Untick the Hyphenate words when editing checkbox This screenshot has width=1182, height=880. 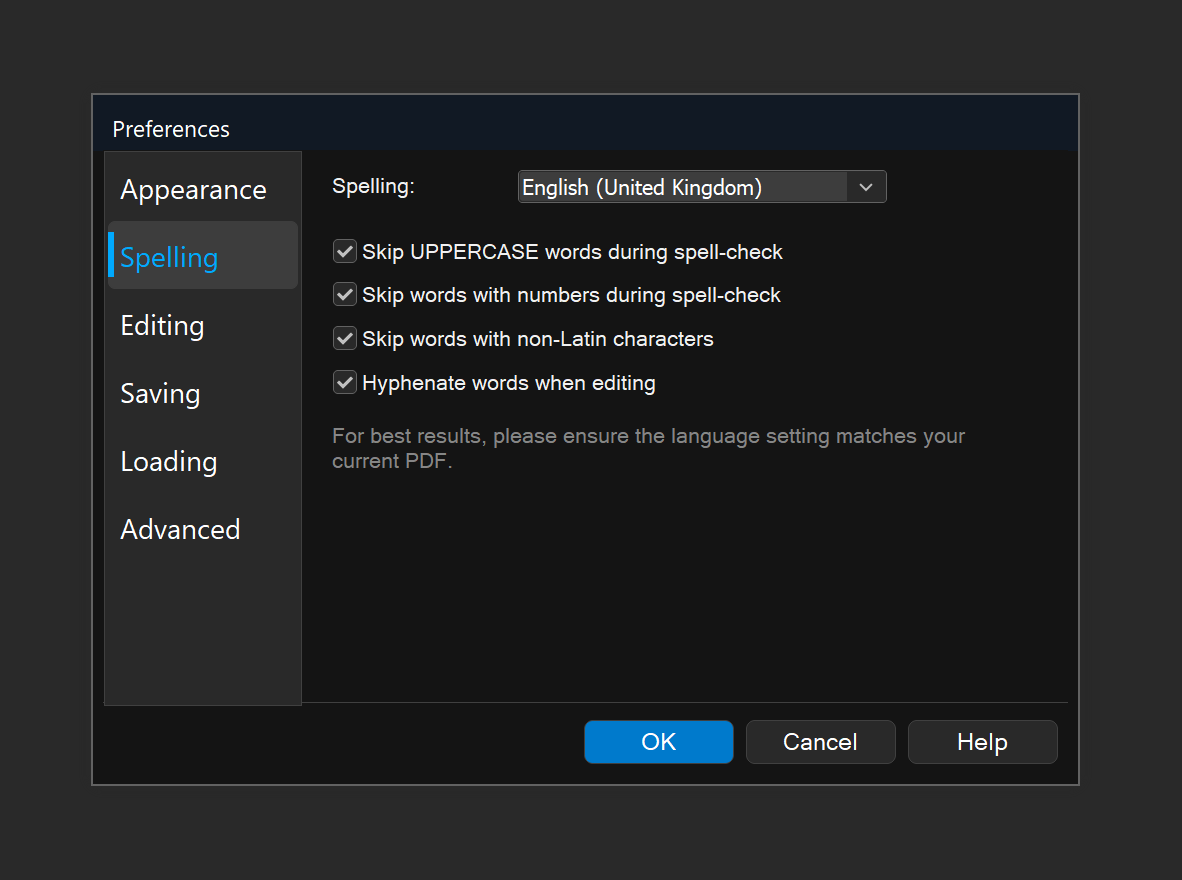point(345,383)
